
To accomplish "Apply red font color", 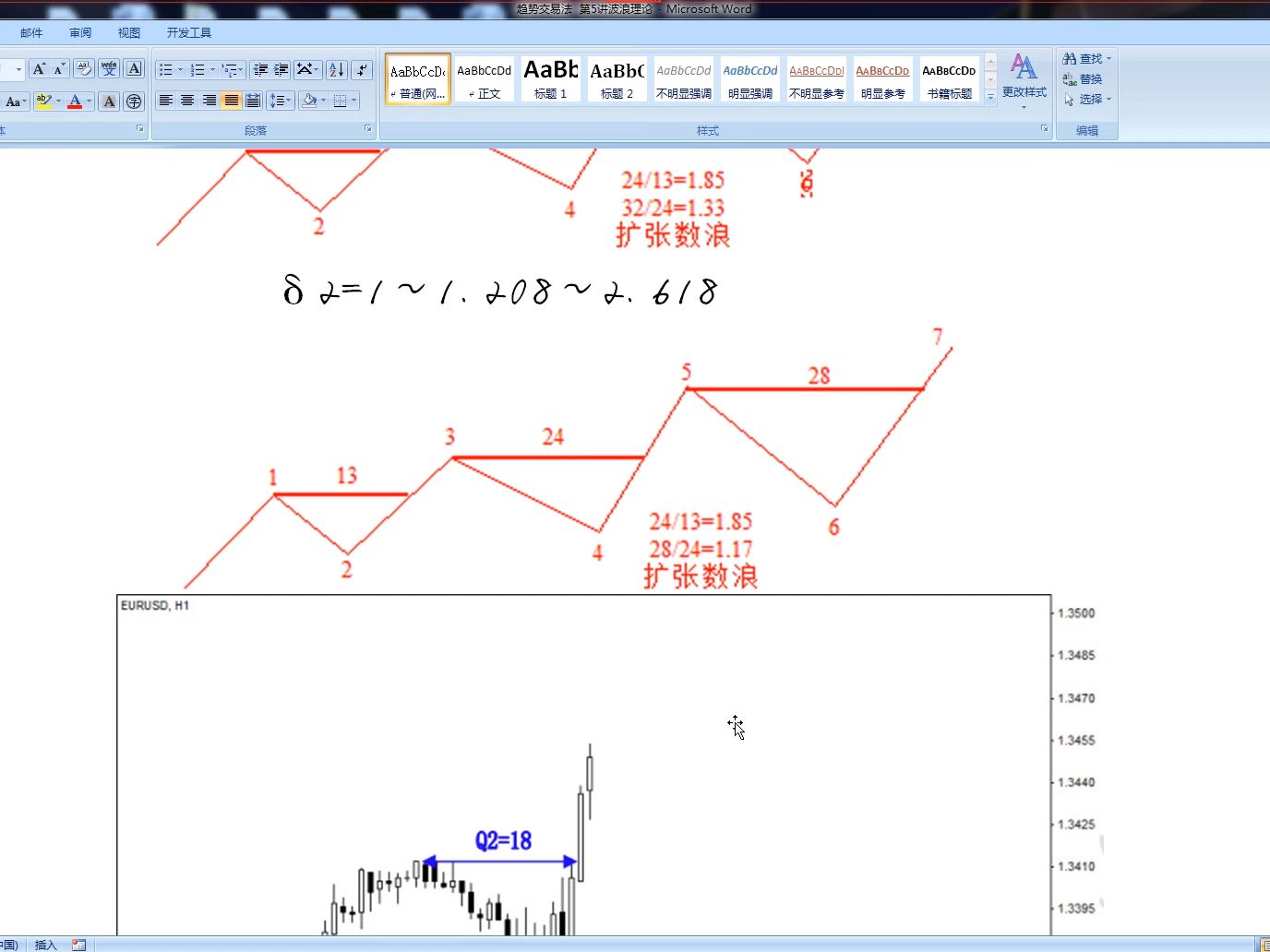I will click(75, 101).
